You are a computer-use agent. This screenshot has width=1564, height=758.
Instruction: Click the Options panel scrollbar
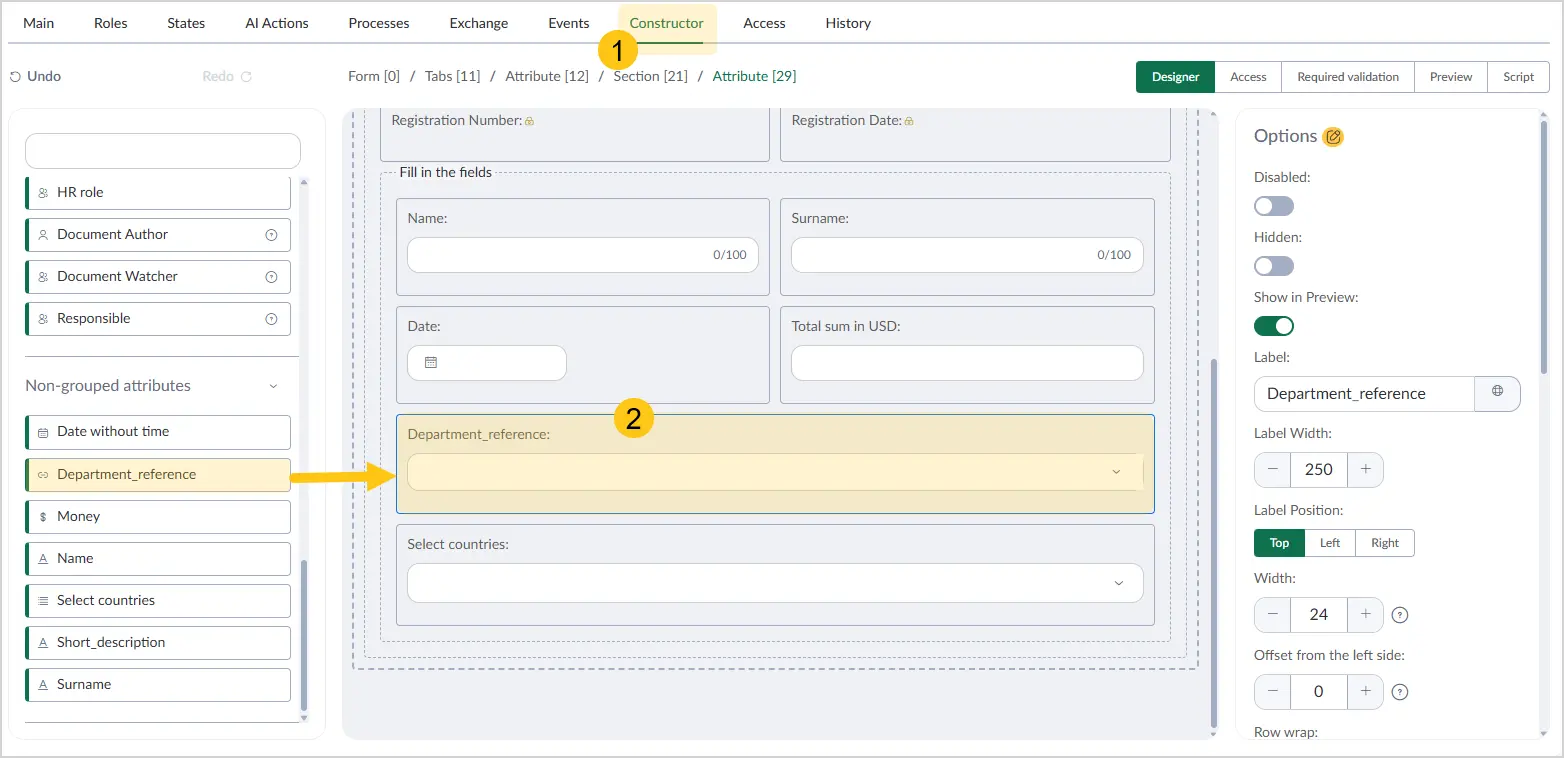[x=1544, y=247]
